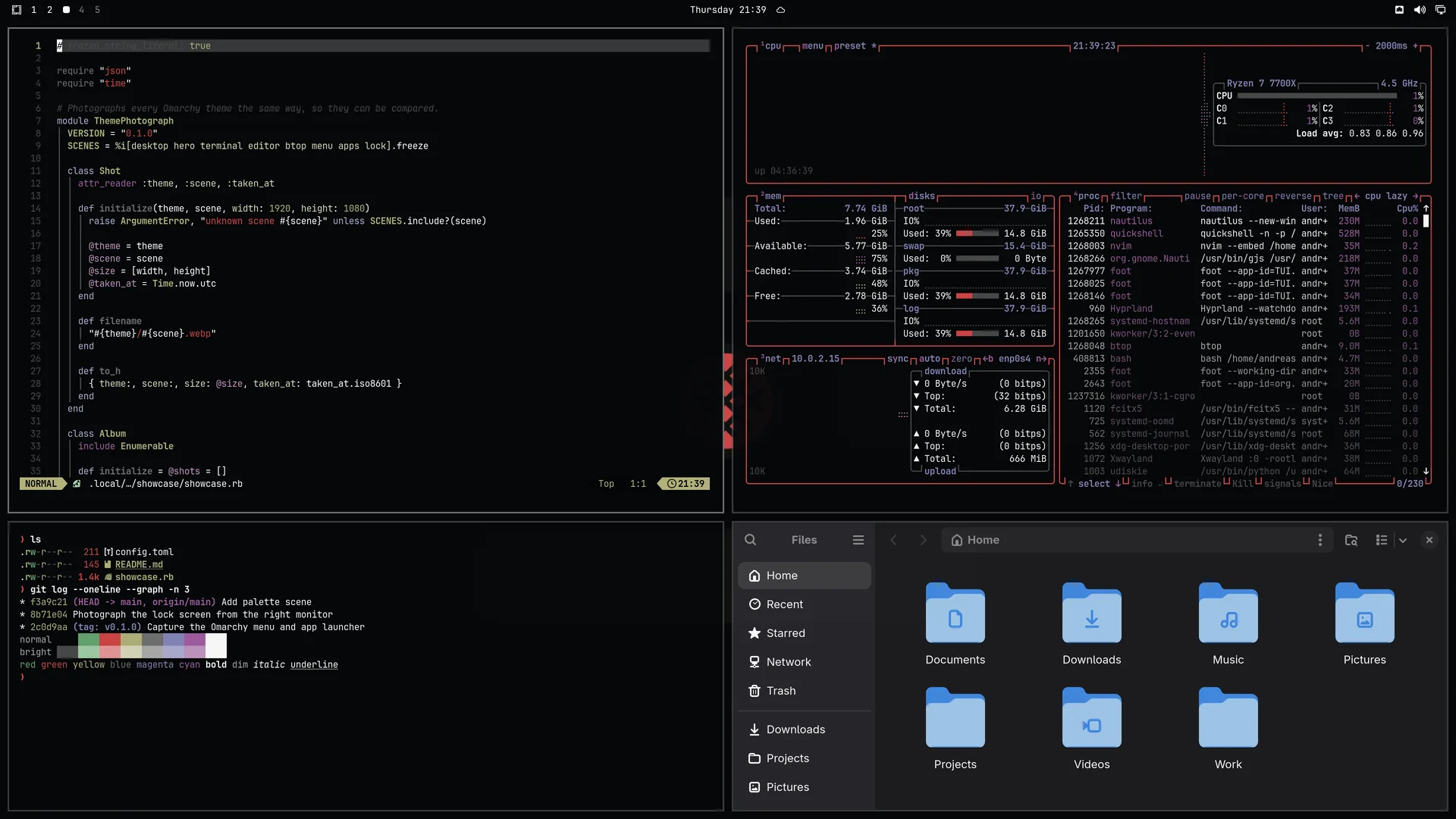Go forward using Files forward arrow
Image resolution: width=1456 pixels, height=819 pixels.
point(923,540)
